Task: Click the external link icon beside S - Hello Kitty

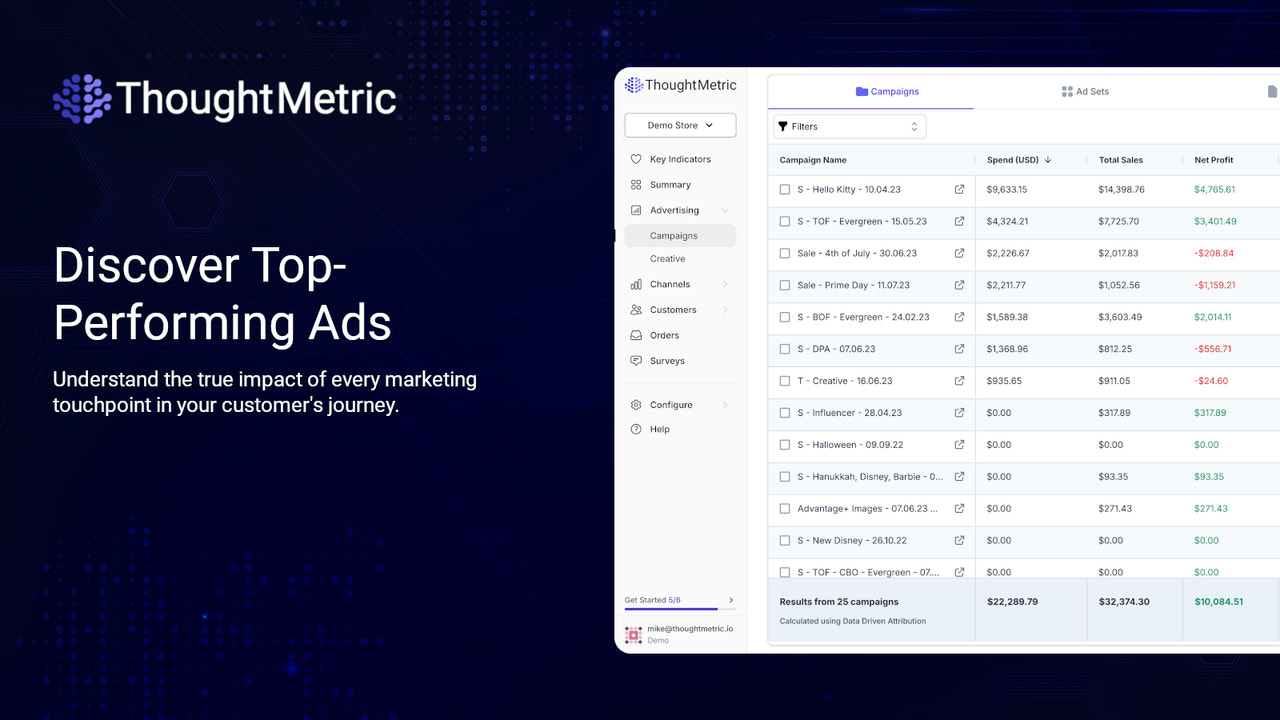Action: point(958,189)
